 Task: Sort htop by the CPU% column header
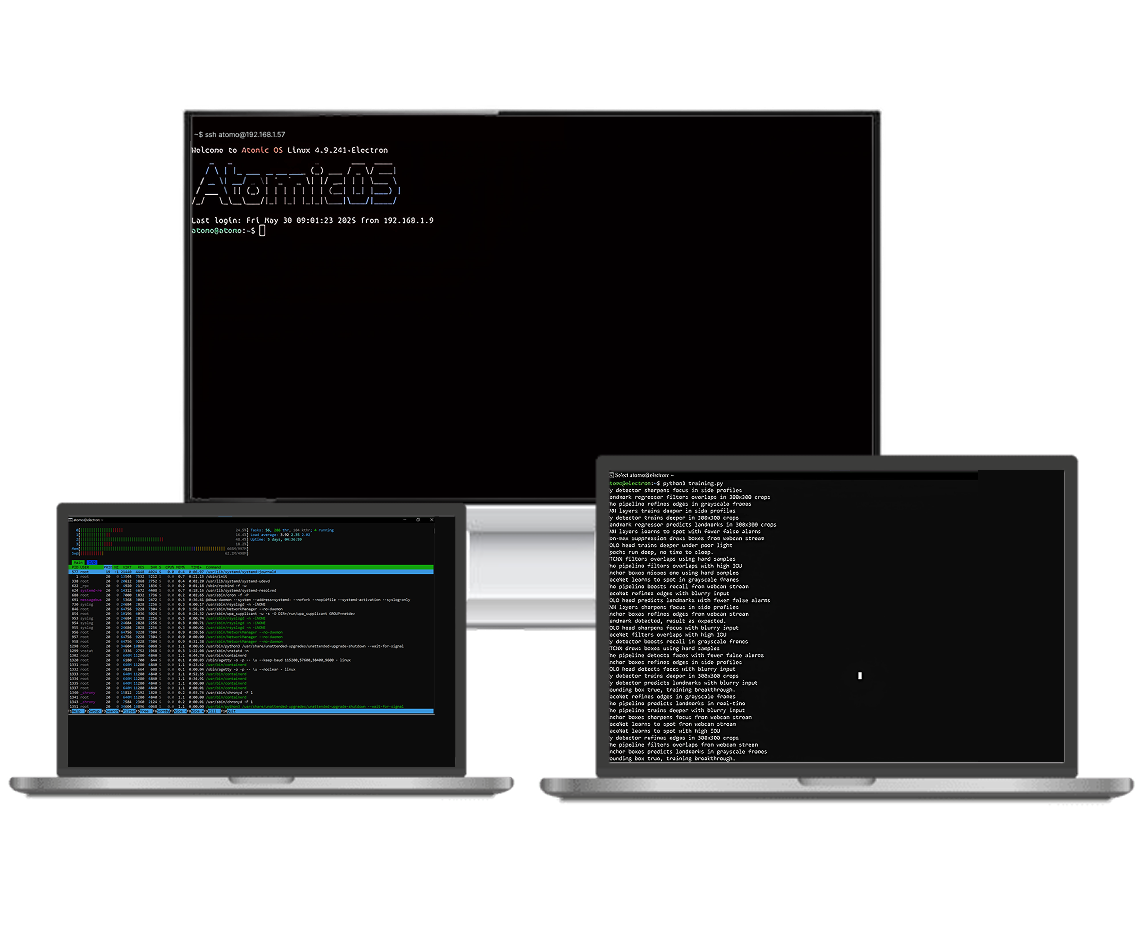click(169, 567)
